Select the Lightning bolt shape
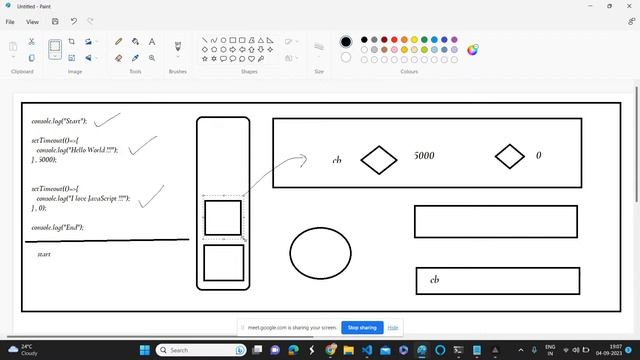The width and height of the screenshot is (640, 360). click(x=261, y=59)
